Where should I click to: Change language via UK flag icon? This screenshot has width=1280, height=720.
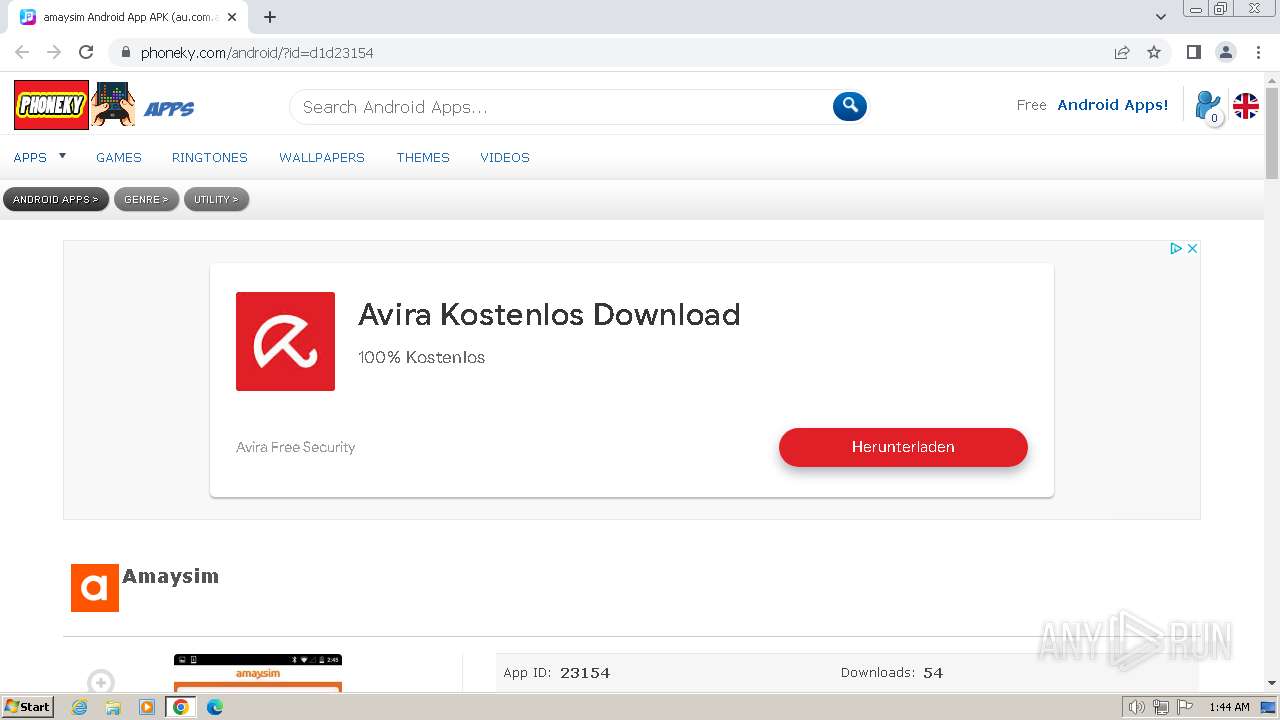coord(1245,106)
